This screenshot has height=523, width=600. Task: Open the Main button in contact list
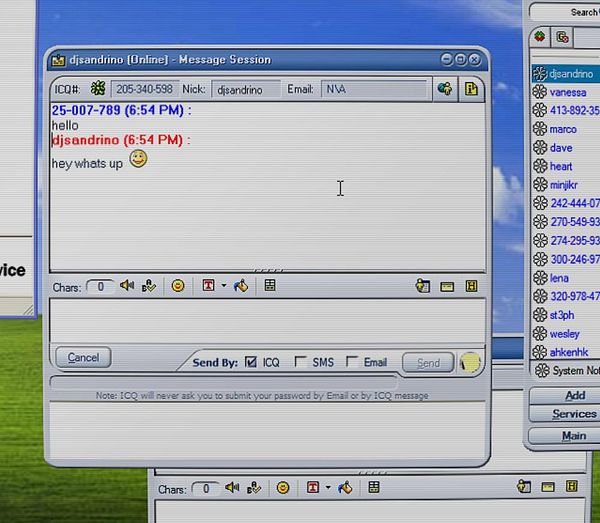click(565, 436)
